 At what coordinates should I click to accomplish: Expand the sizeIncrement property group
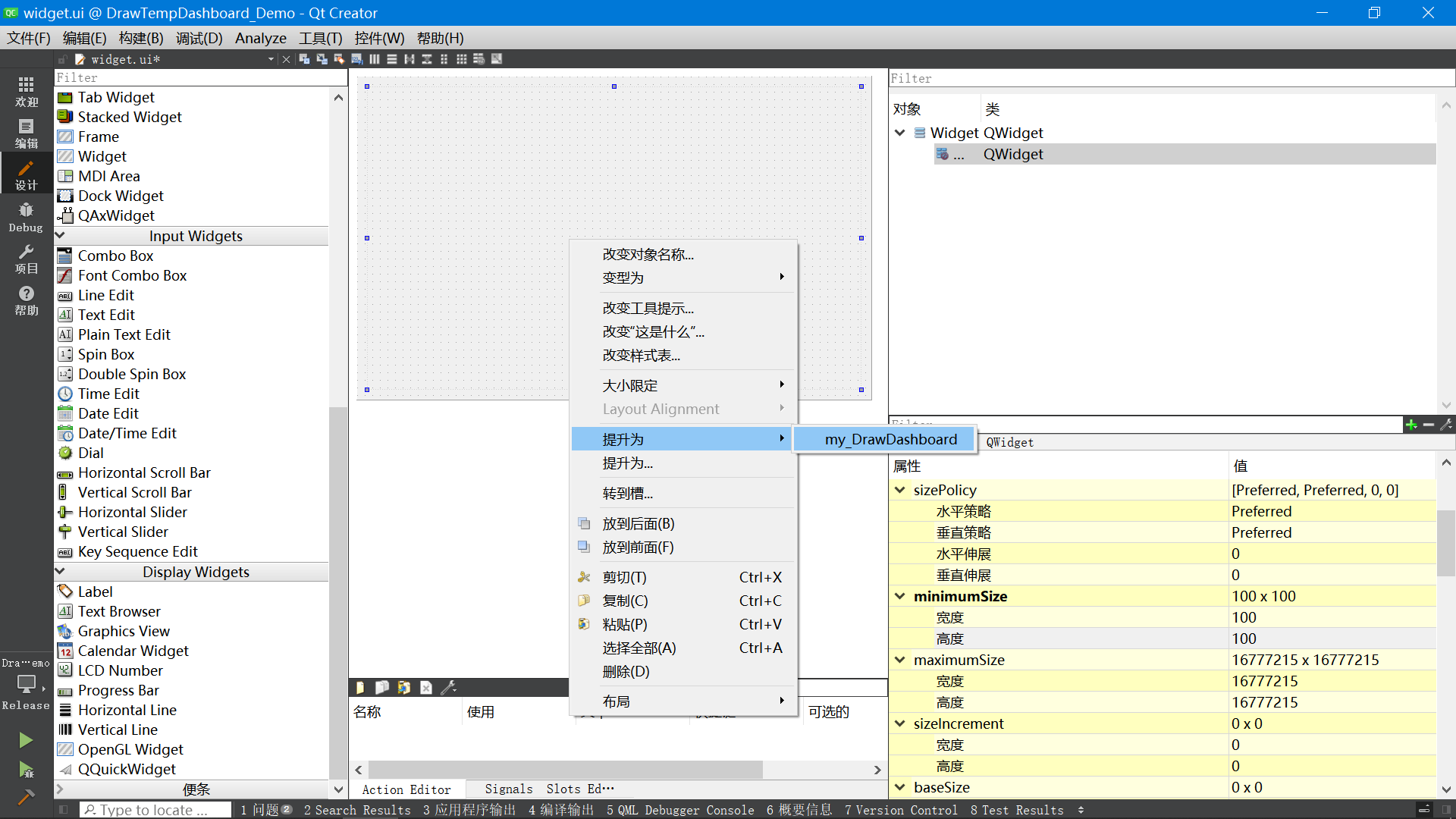[900, 723]
